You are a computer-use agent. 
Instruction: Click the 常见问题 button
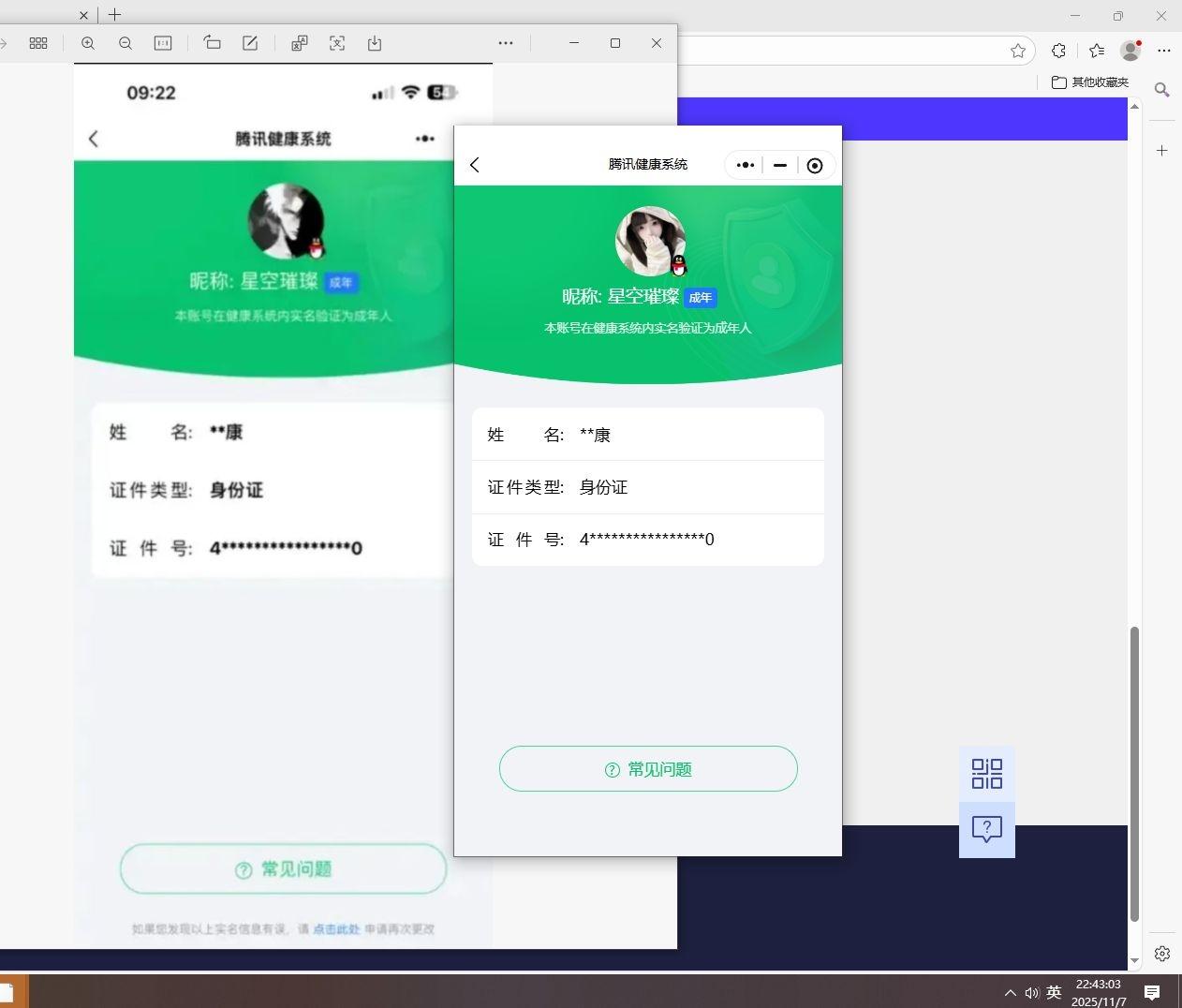coord(647,768)
